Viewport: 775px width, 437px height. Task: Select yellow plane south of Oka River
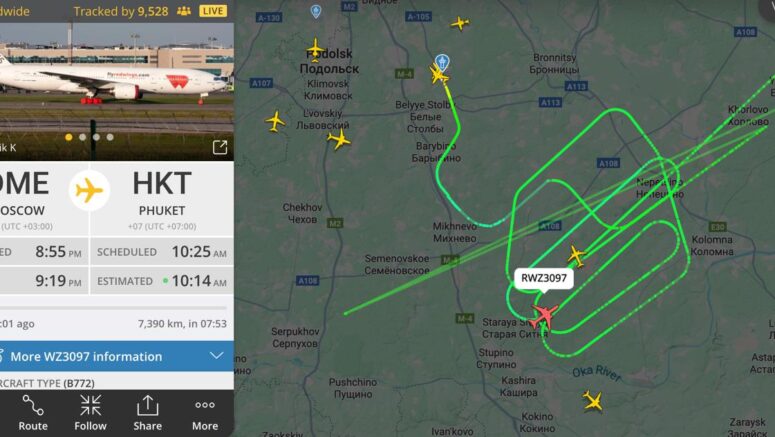pyautogui.click(x=593, y=400)
